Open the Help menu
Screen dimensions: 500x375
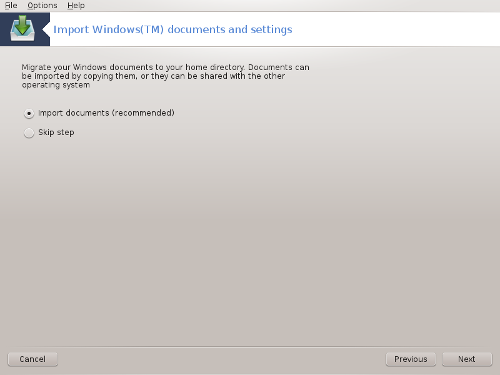click(x=76, y=5)
